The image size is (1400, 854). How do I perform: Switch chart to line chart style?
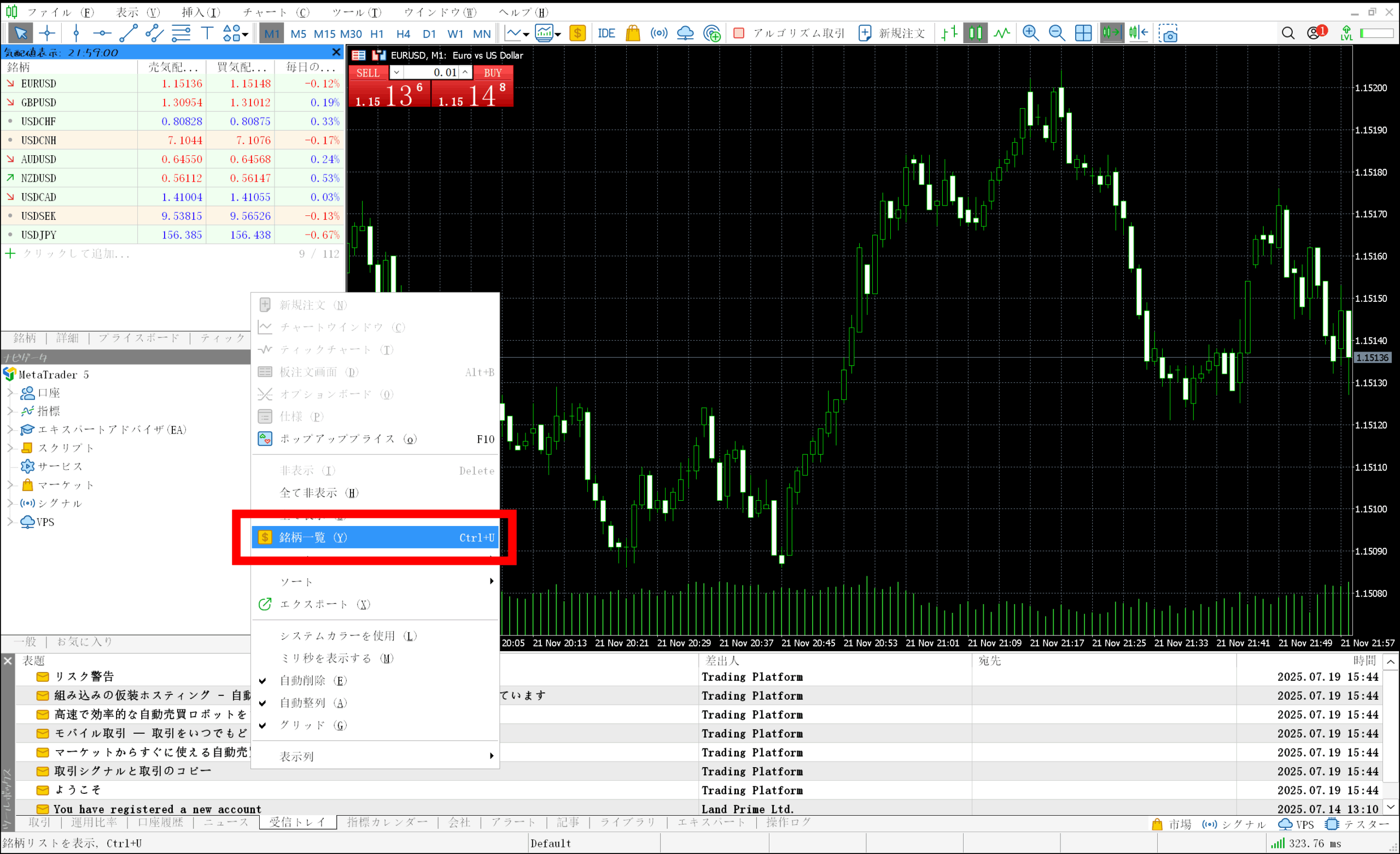coord(1002,33)
